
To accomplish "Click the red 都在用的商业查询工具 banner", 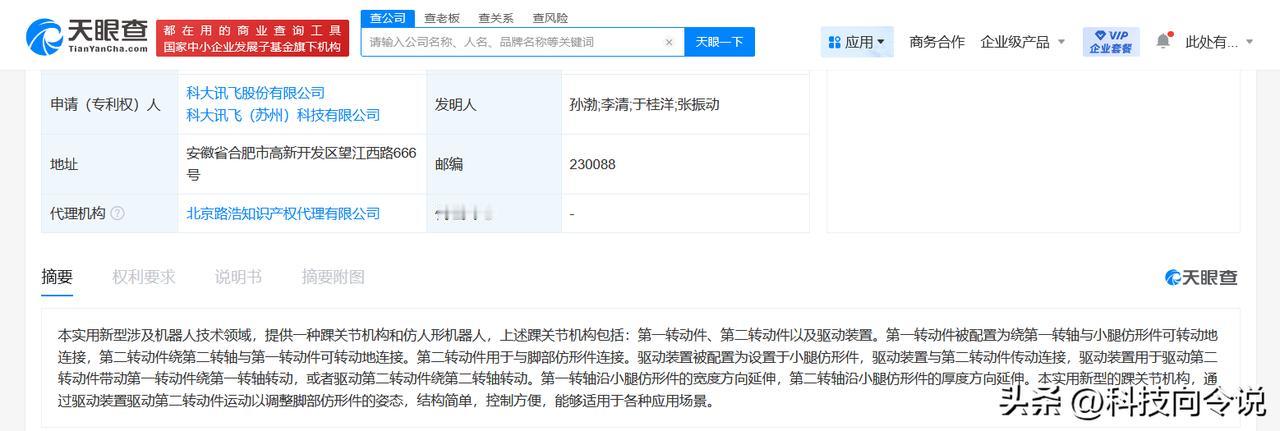I will click(252, 38).
